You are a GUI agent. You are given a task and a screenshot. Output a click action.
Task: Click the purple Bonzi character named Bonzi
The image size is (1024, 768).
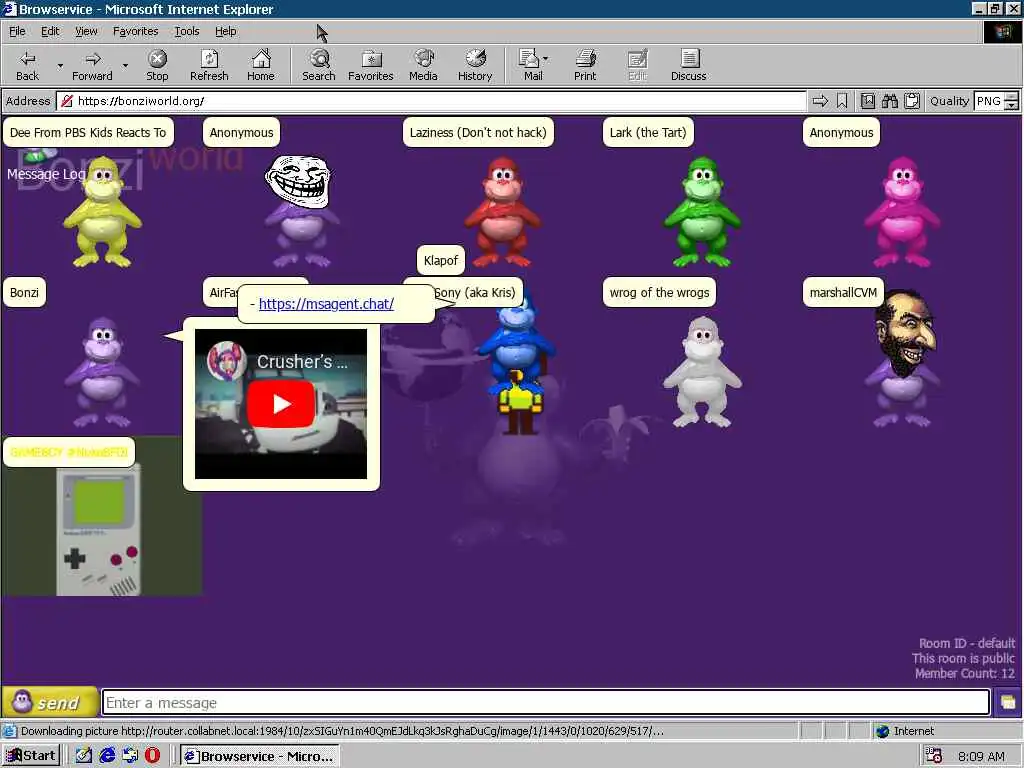tap(102, 372)
